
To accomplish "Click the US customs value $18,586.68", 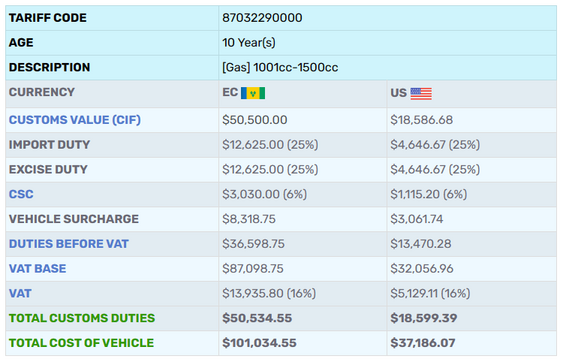I will [x=422, y=120].
